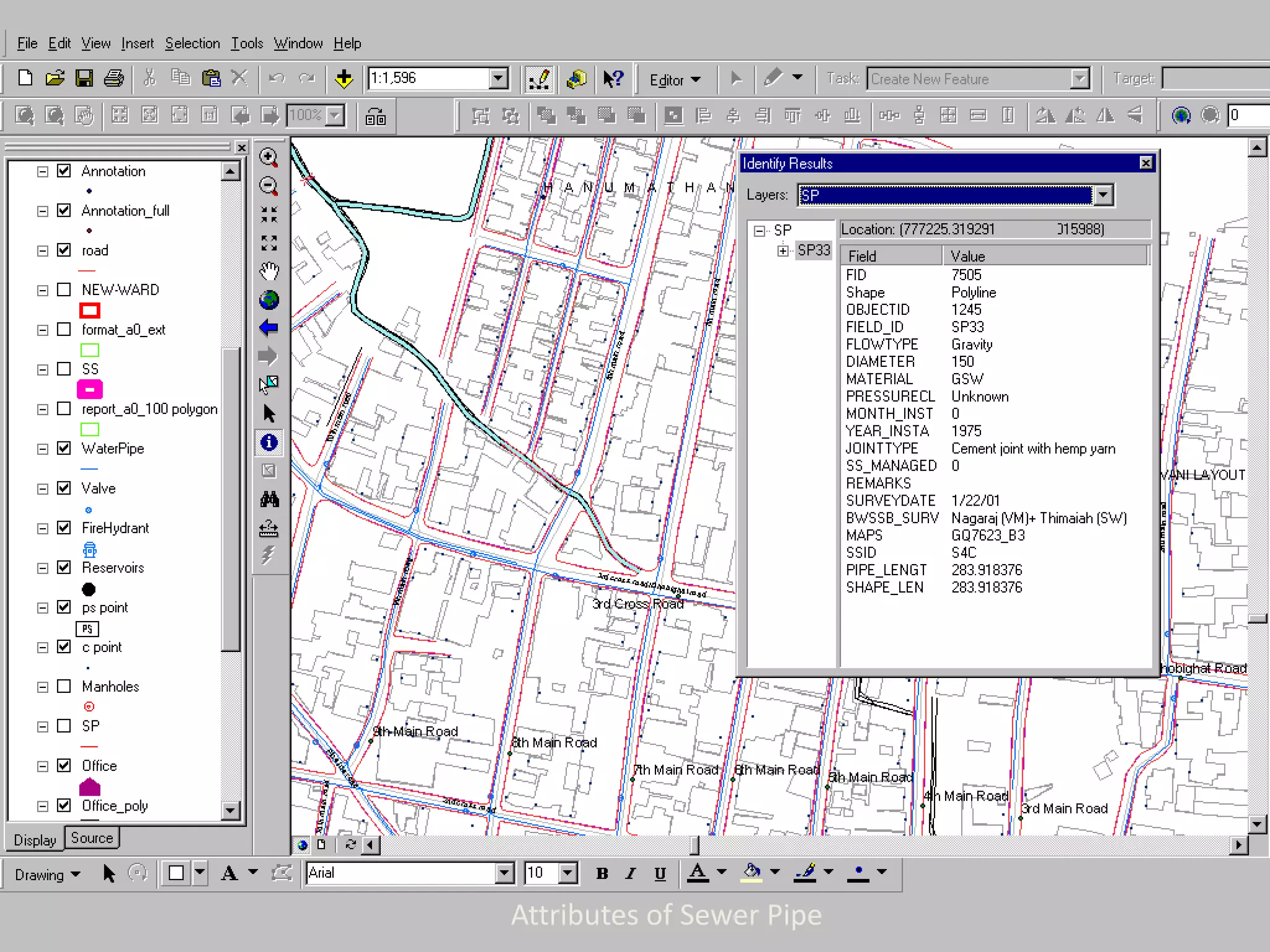The height and width of the screenshot is (952, 1270).
Task: Open the Editor menu button
Action: [x=675, y=80]
